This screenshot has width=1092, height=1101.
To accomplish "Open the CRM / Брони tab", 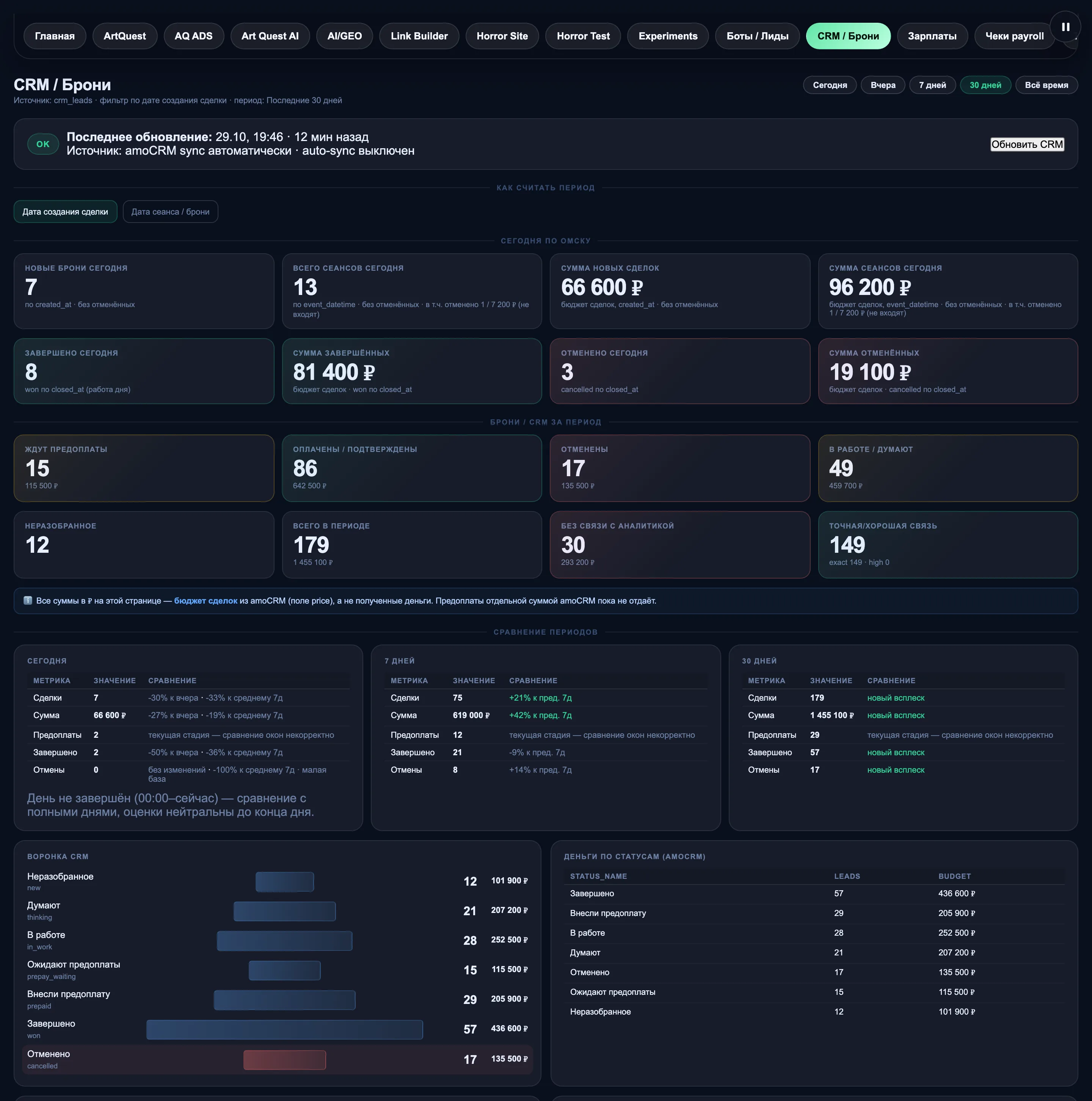I will 848,36.
